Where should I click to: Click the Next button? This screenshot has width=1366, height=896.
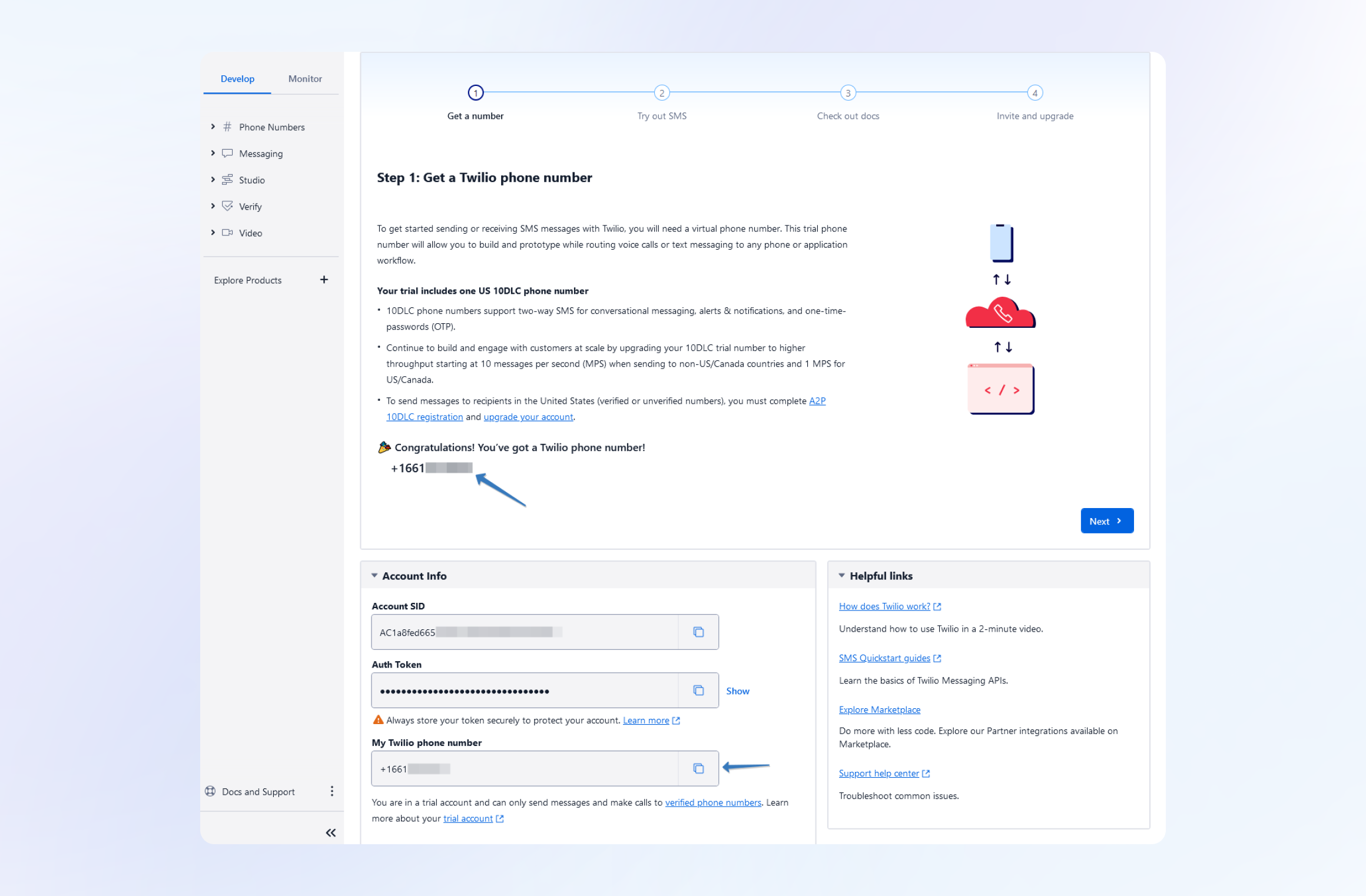point(1106,521)
